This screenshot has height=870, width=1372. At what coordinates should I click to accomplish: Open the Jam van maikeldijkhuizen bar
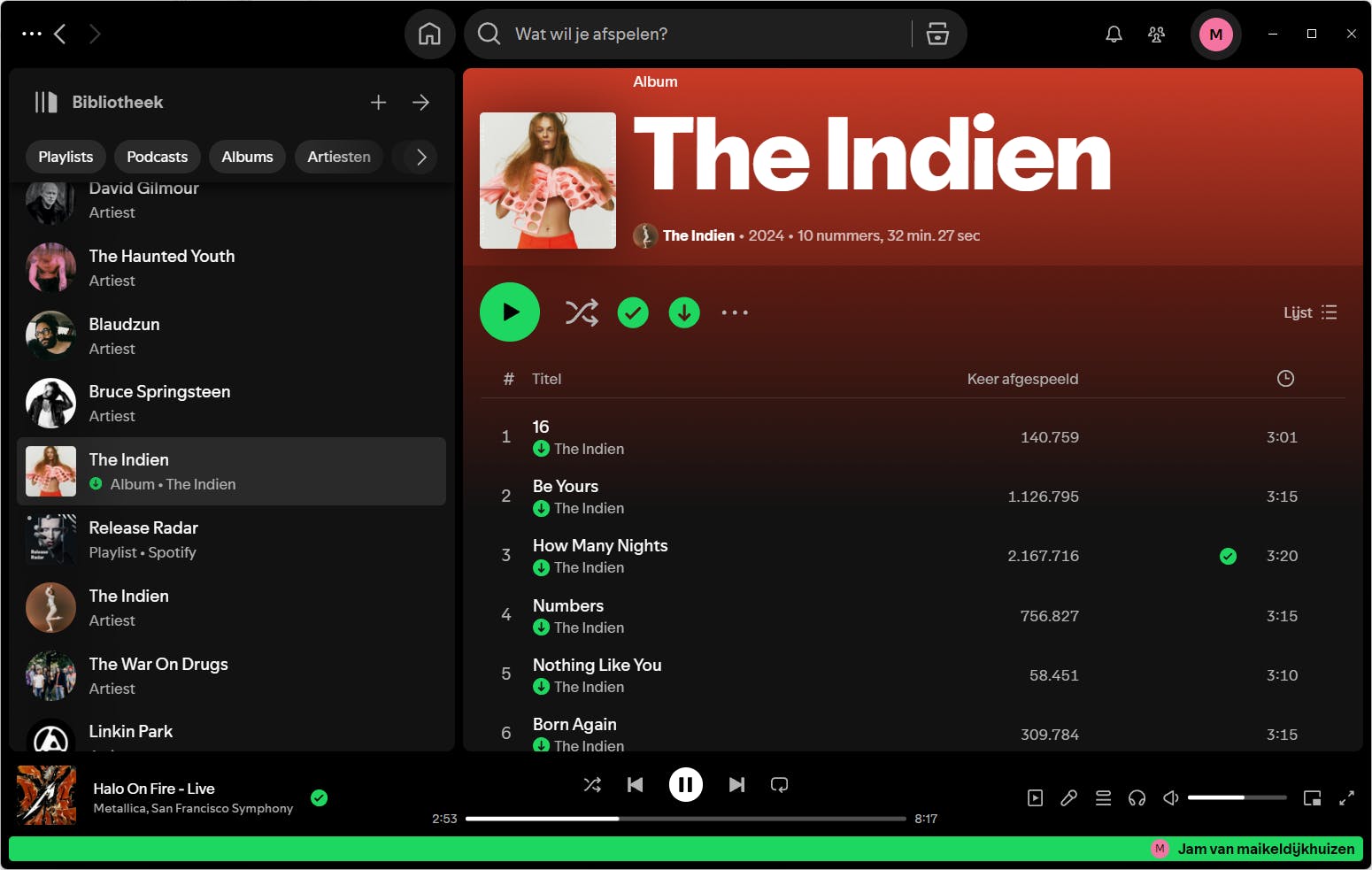tap(686, 849)
